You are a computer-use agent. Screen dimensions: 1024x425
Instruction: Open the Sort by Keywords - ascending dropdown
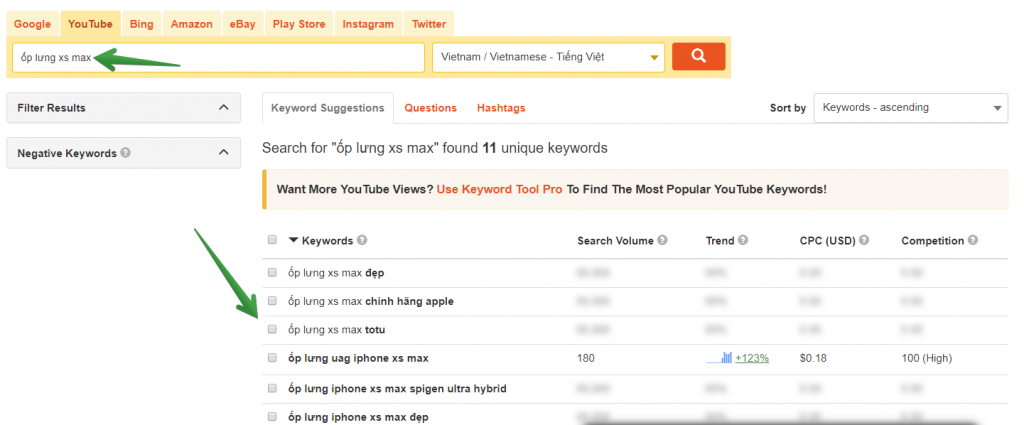911,108
